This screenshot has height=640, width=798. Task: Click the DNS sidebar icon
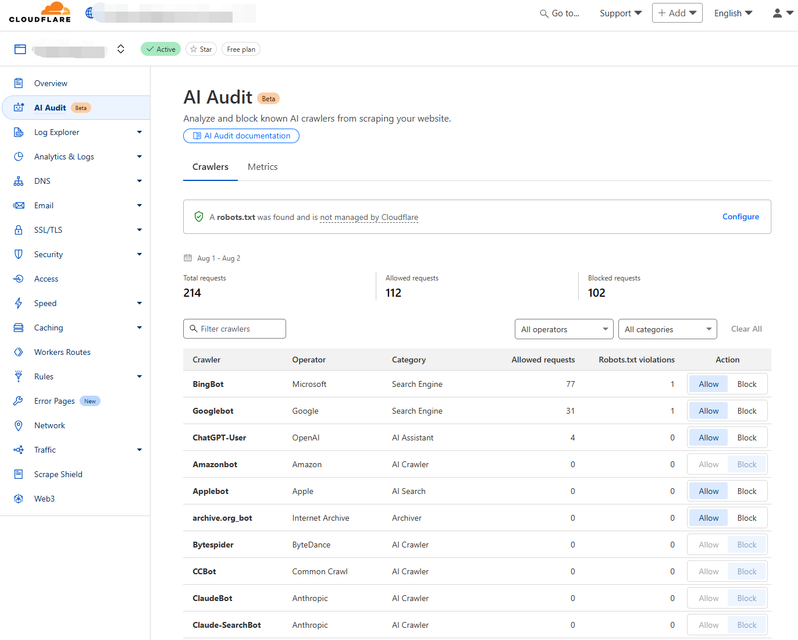pos(19,181)
